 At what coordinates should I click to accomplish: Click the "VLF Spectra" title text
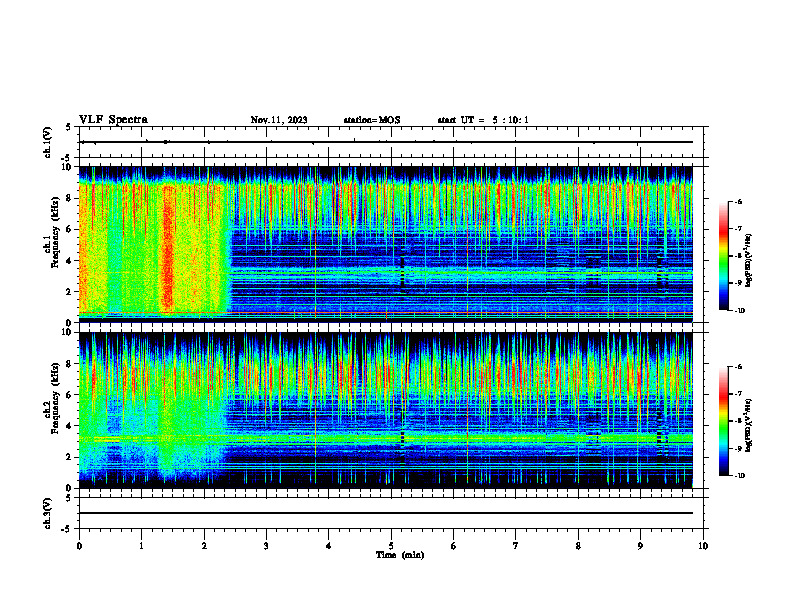pos(113,120)
